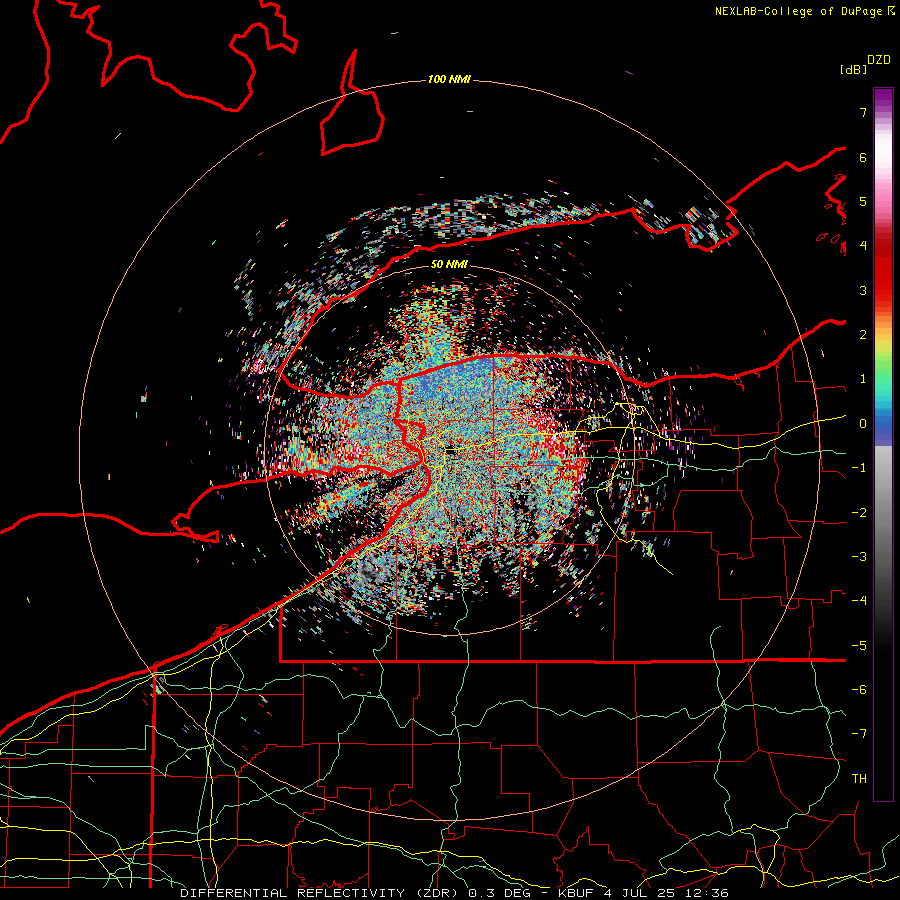Click the 50 NMI range ring label
The height and width of the screenshot is (900, 900).
449,264
